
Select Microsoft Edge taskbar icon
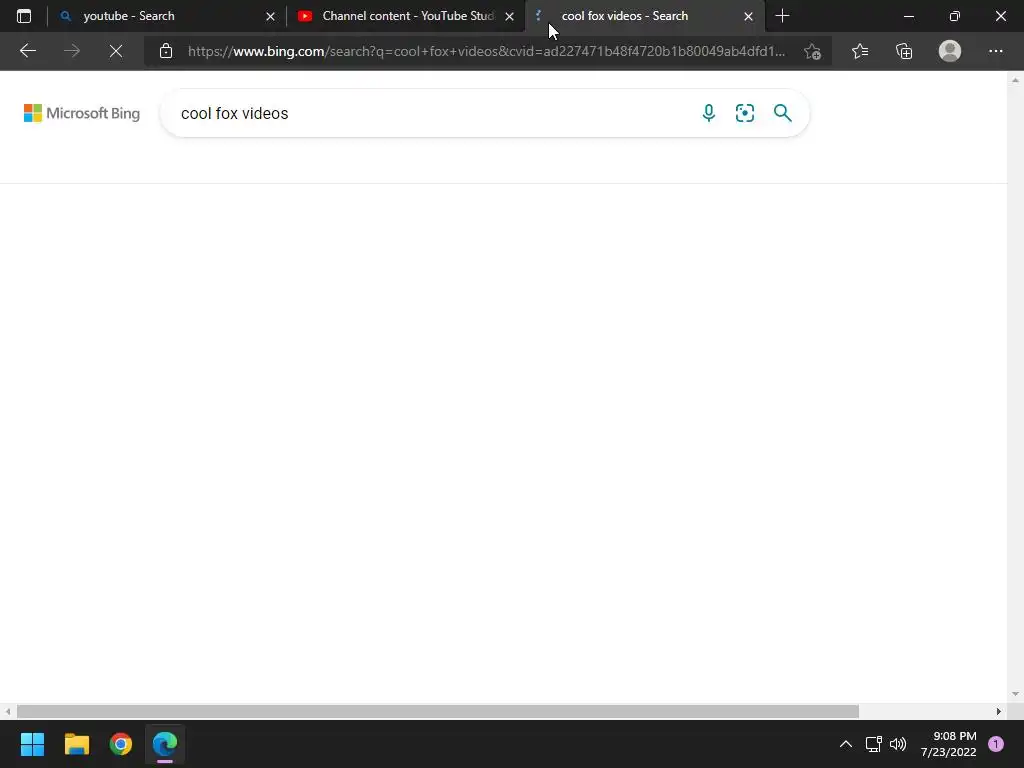pyautogui.click(x=165, y=744)
